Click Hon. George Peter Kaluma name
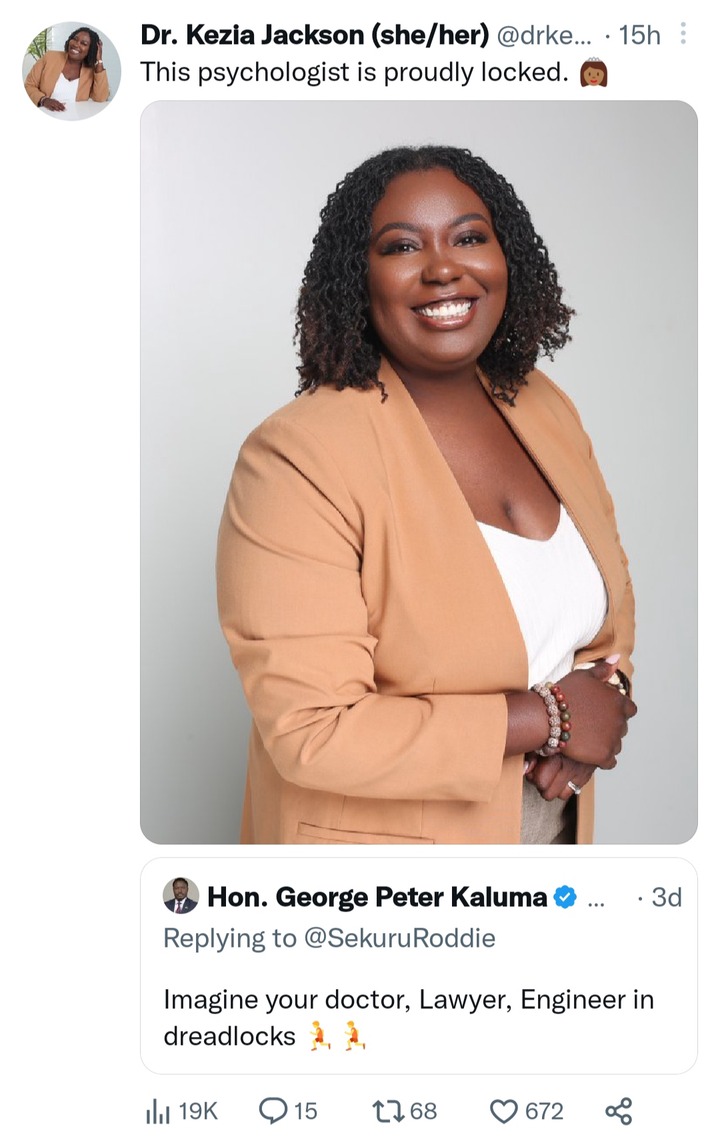Viewport: 720px width, 1145px height. pyautogui.click(x=377, y=897)
